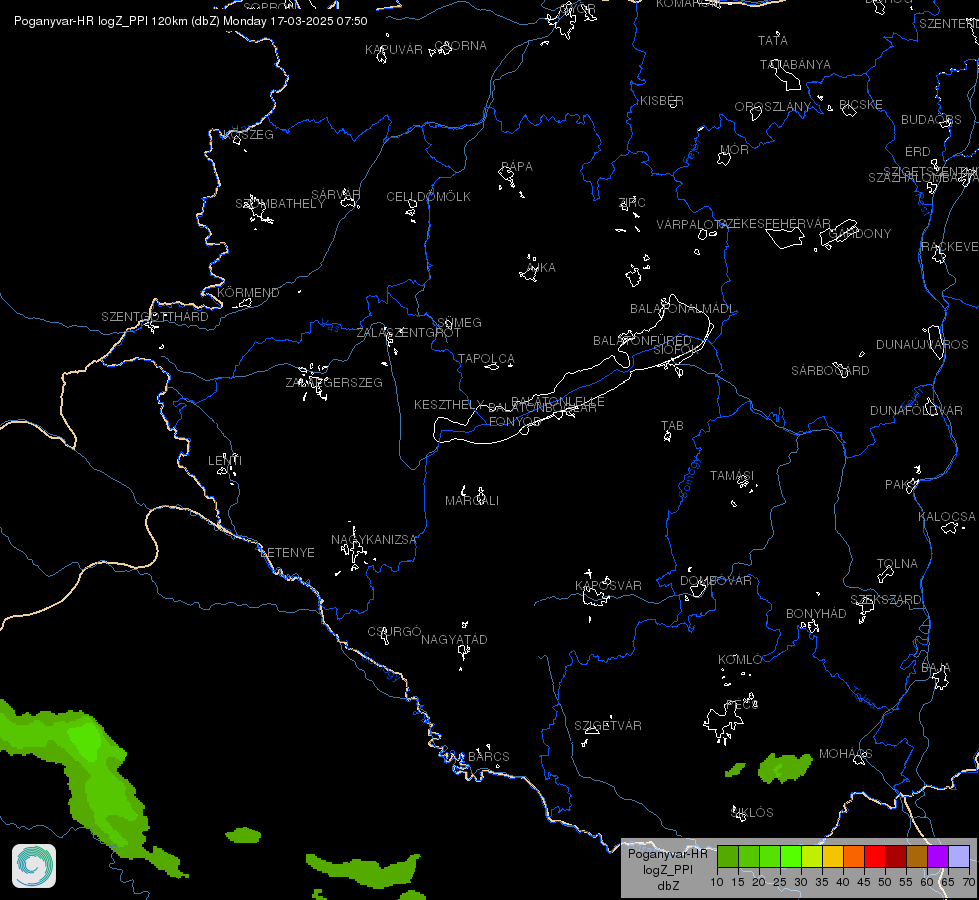Click the CSORNA city label
979x900 pixels.
460,46
